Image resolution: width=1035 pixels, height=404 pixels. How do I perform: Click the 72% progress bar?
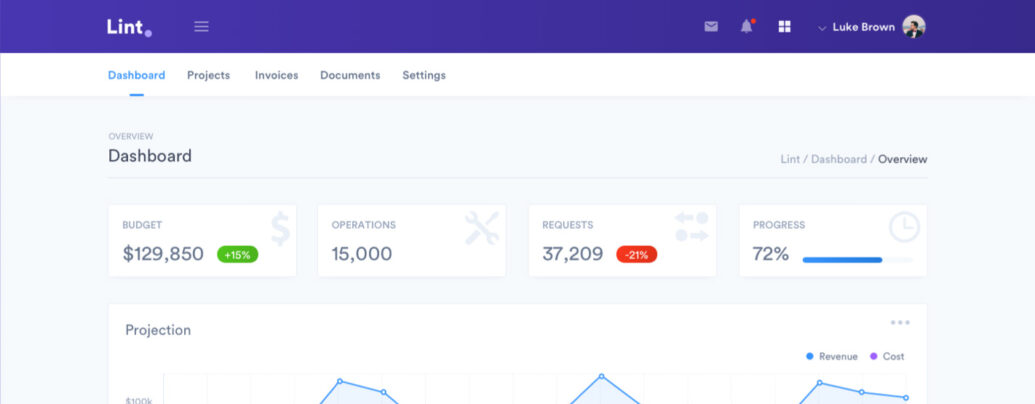[857, 260]
